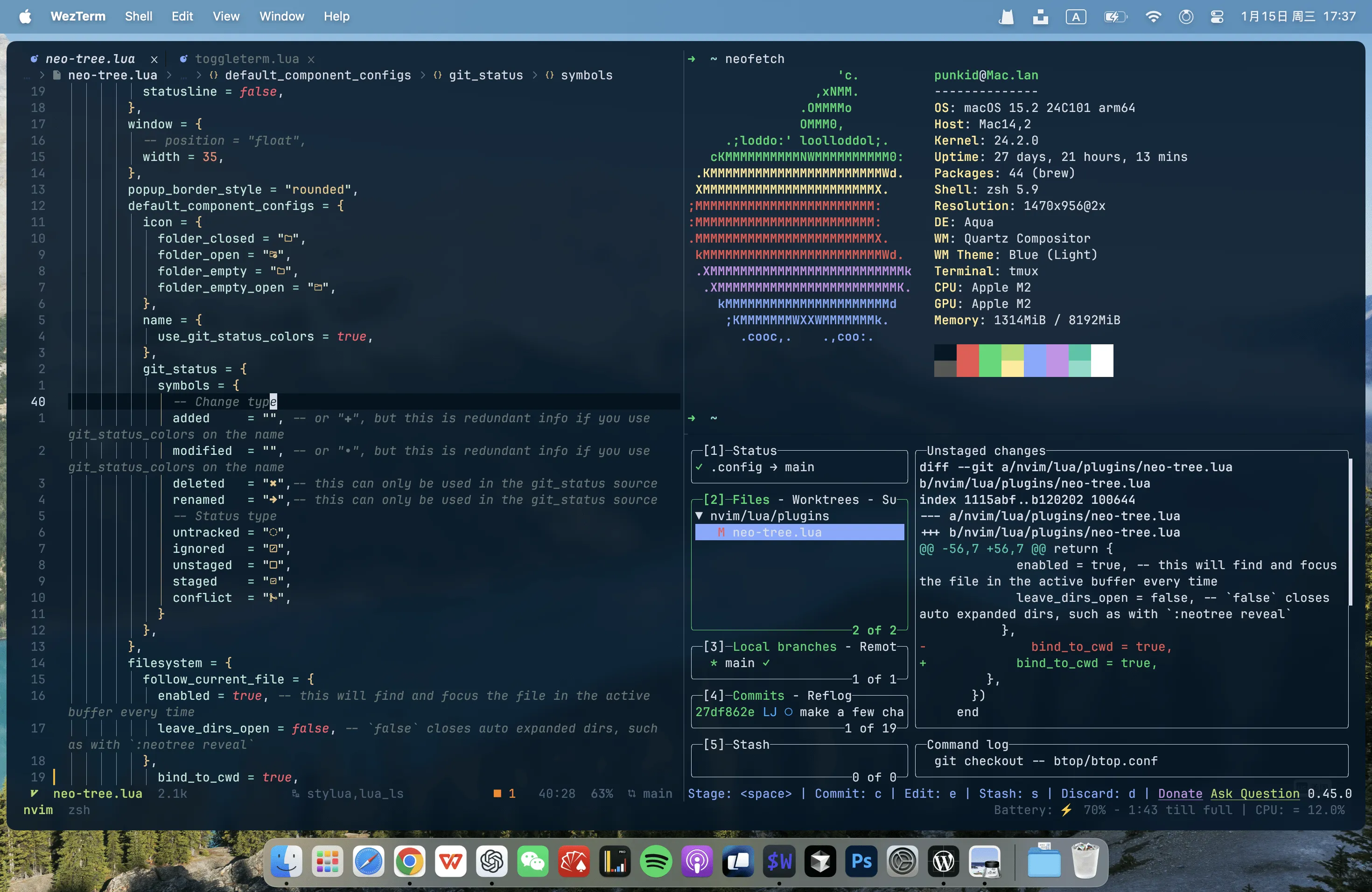Image resolution: width=1372 pixels, height=892 pixels.
Task: Click the file icon in the breadcrumb bar
Action: [x=56, y=75]
